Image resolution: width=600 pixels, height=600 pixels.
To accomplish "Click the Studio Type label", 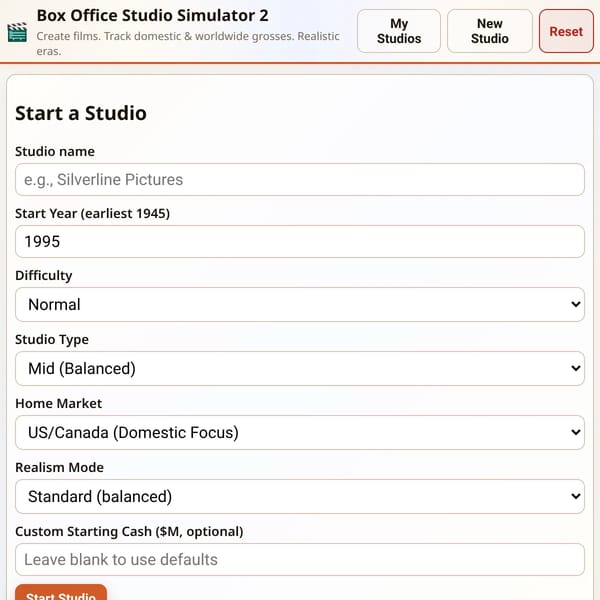I will (x=52, y=339).
